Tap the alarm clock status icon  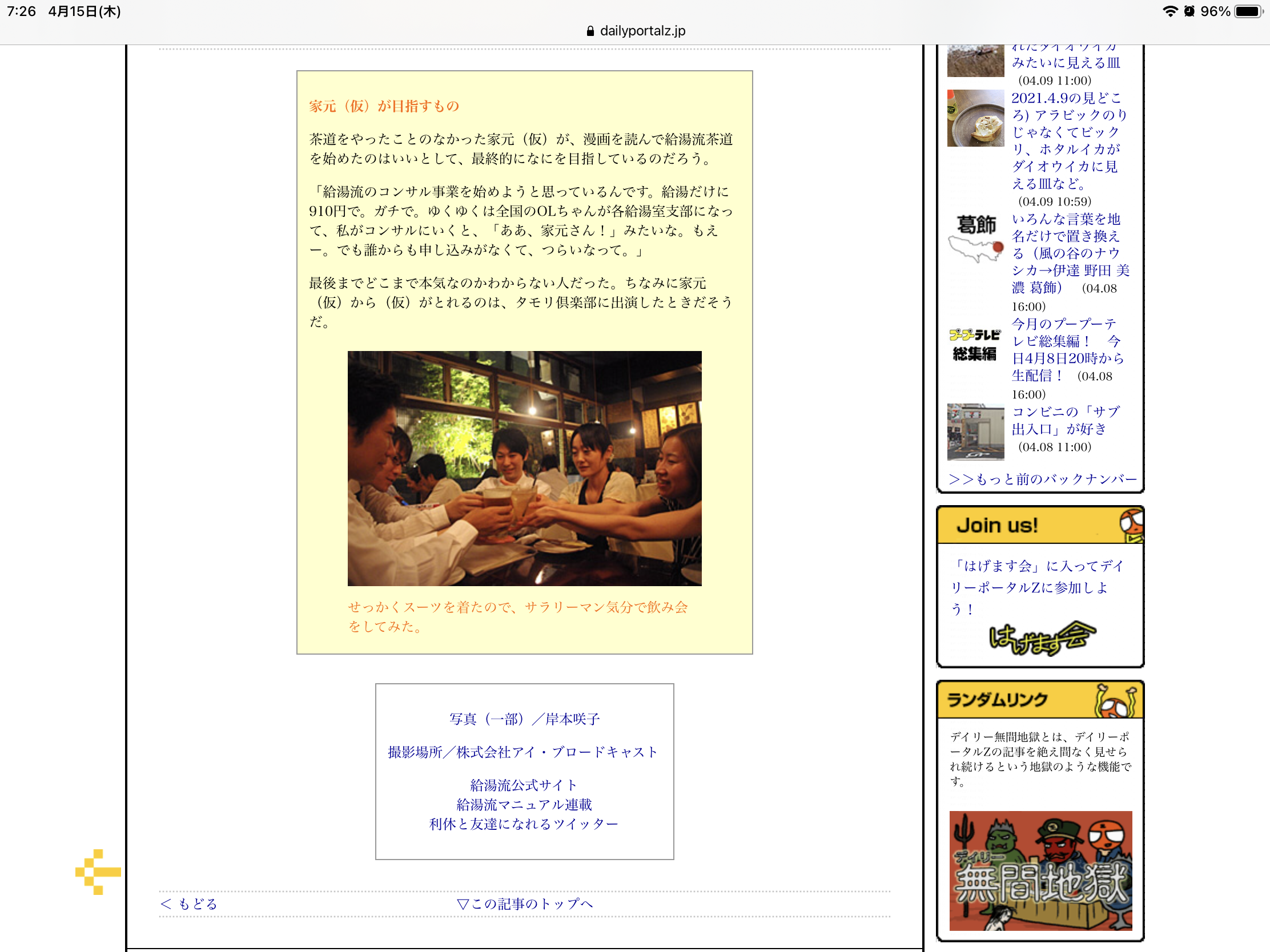click(1189, 11)
